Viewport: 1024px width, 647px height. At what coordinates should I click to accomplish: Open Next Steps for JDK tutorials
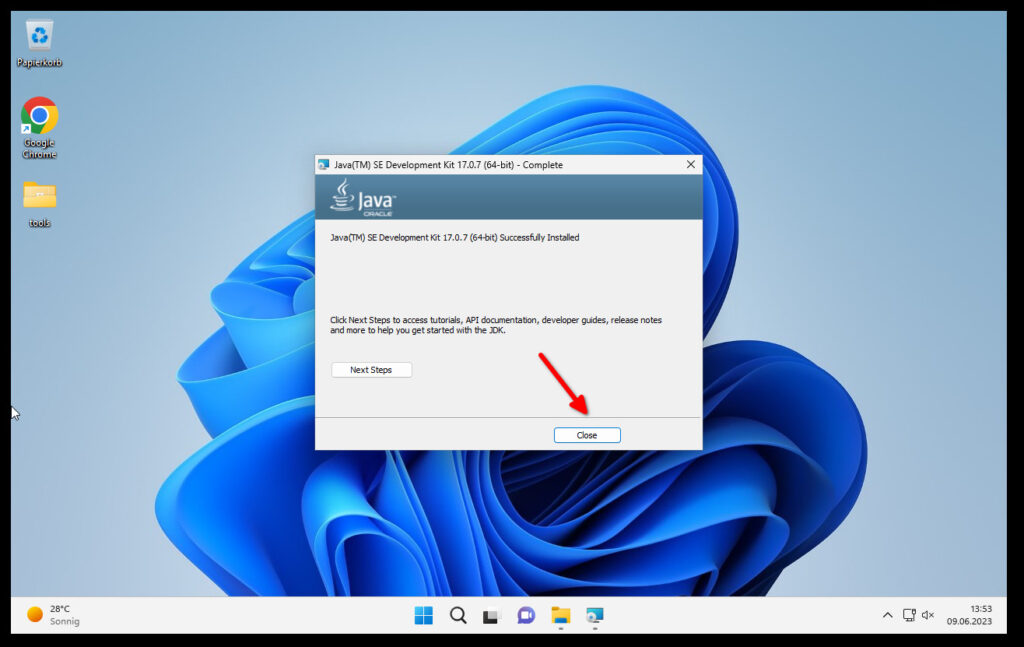point(372,370)
